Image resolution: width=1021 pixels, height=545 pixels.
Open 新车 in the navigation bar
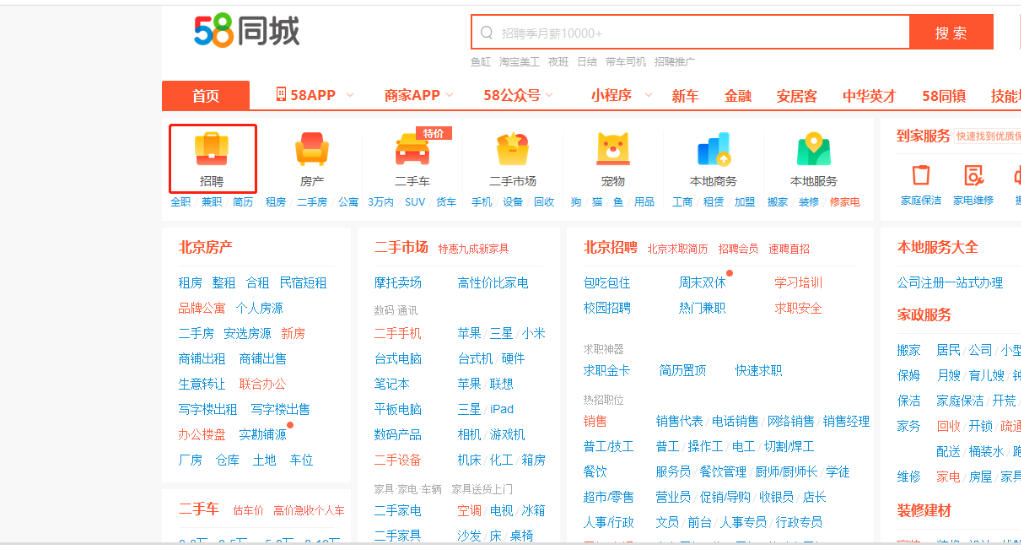pos(685,96)
